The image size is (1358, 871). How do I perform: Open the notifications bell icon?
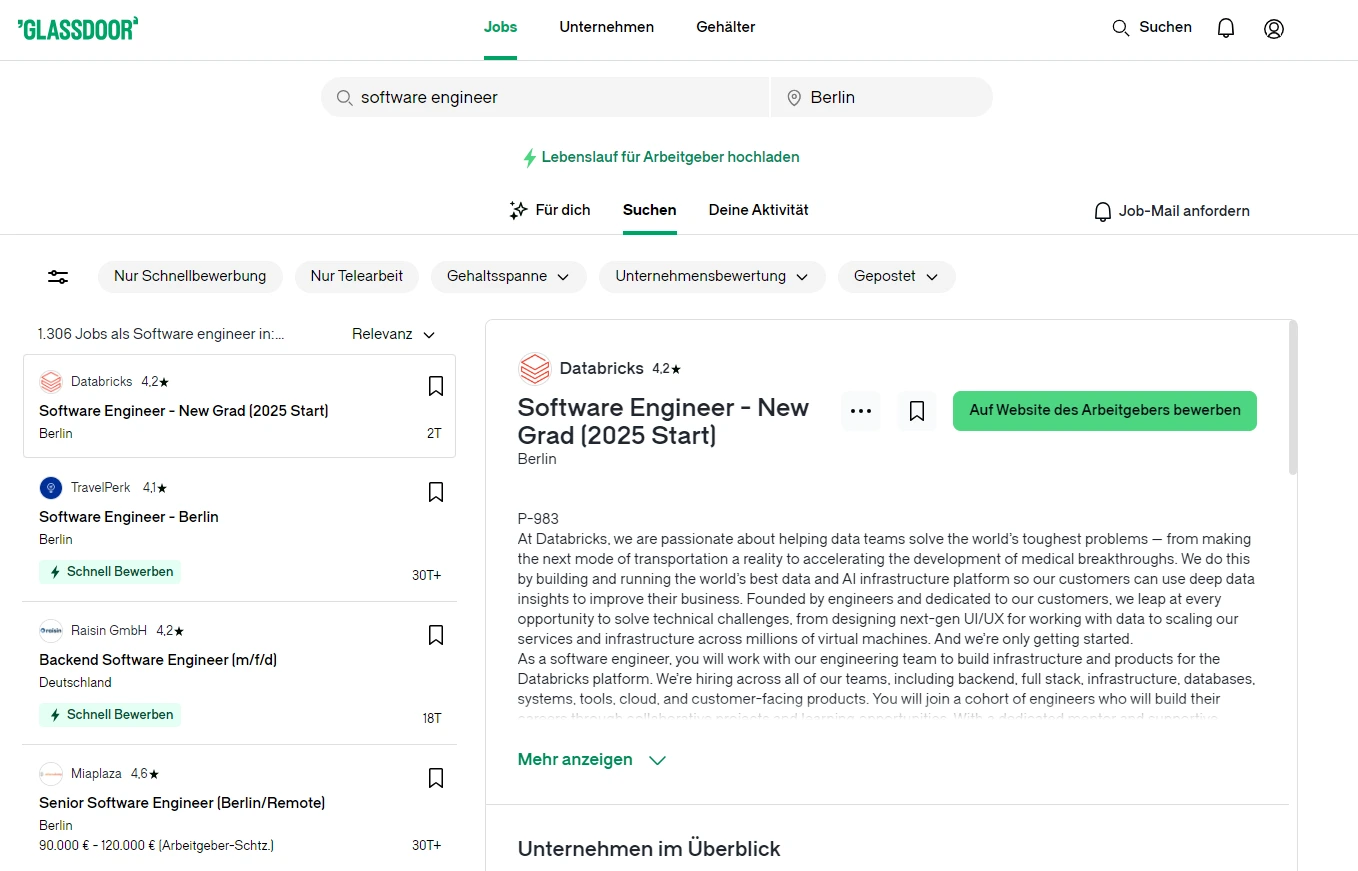1225,28
